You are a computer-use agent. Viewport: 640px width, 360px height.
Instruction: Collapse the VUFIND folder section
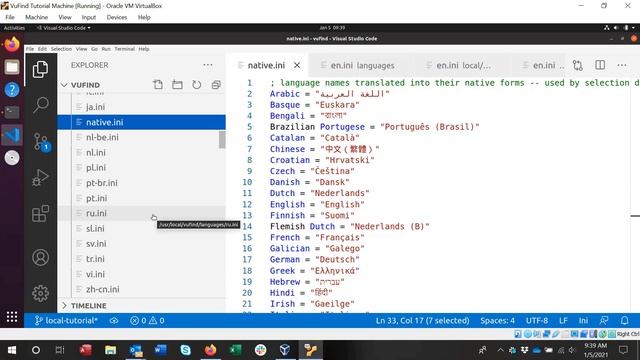[85, 85]
